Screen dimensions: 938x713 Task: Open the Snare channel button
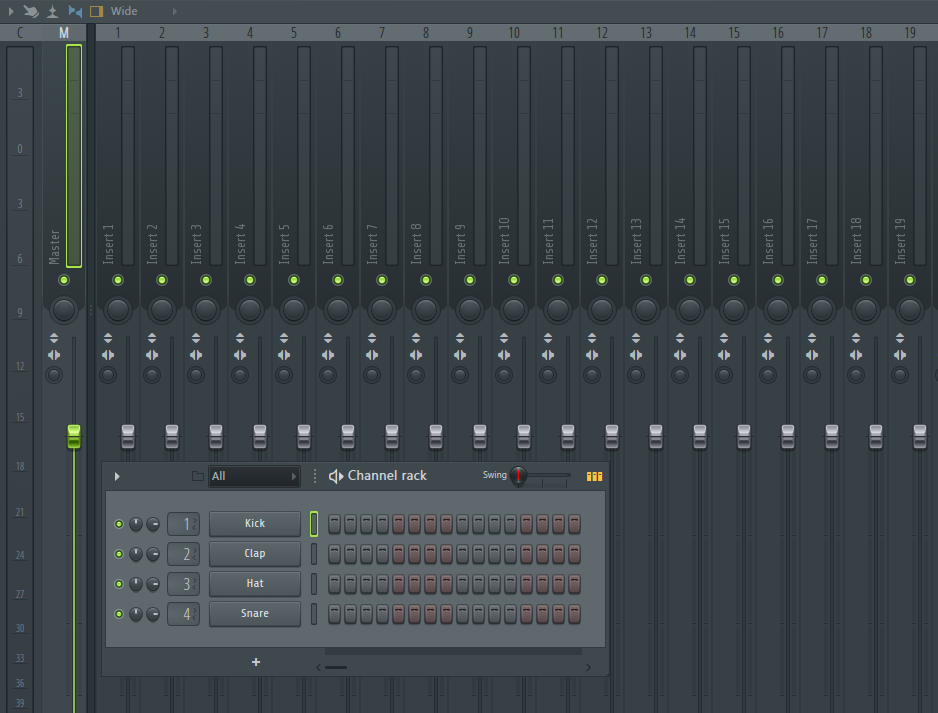pos(255,613)
